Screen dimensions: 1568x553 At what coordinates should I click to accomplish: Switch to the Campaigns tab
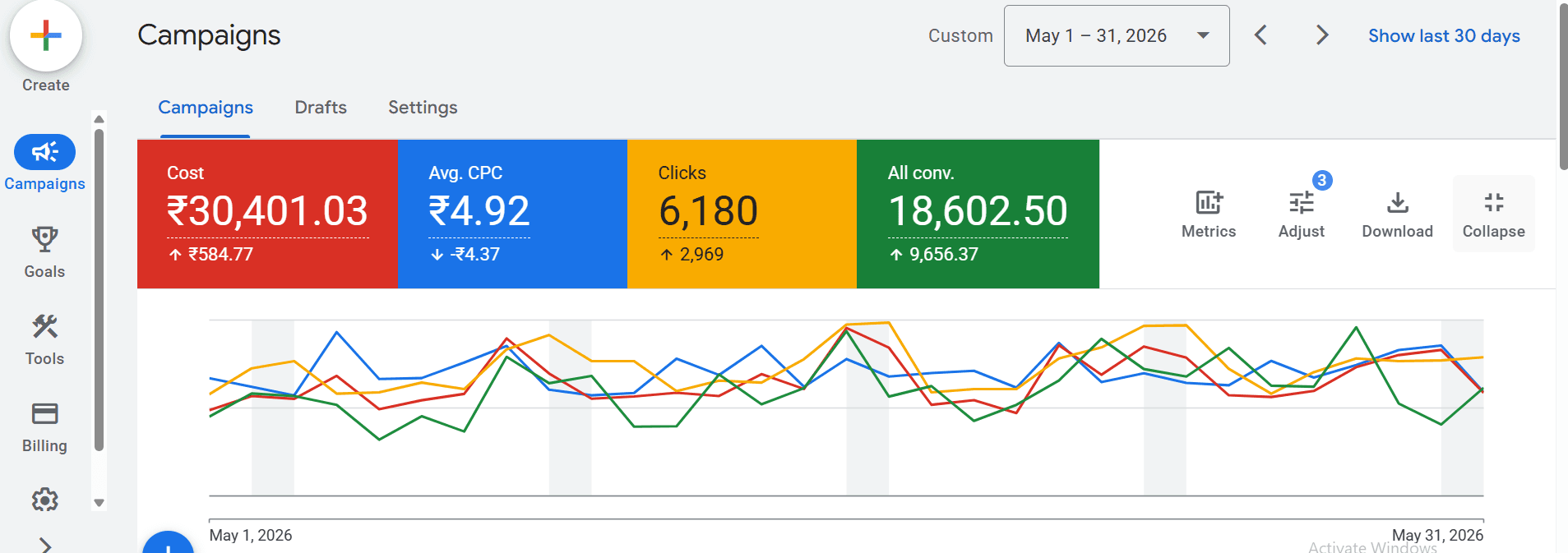point(206,108)
